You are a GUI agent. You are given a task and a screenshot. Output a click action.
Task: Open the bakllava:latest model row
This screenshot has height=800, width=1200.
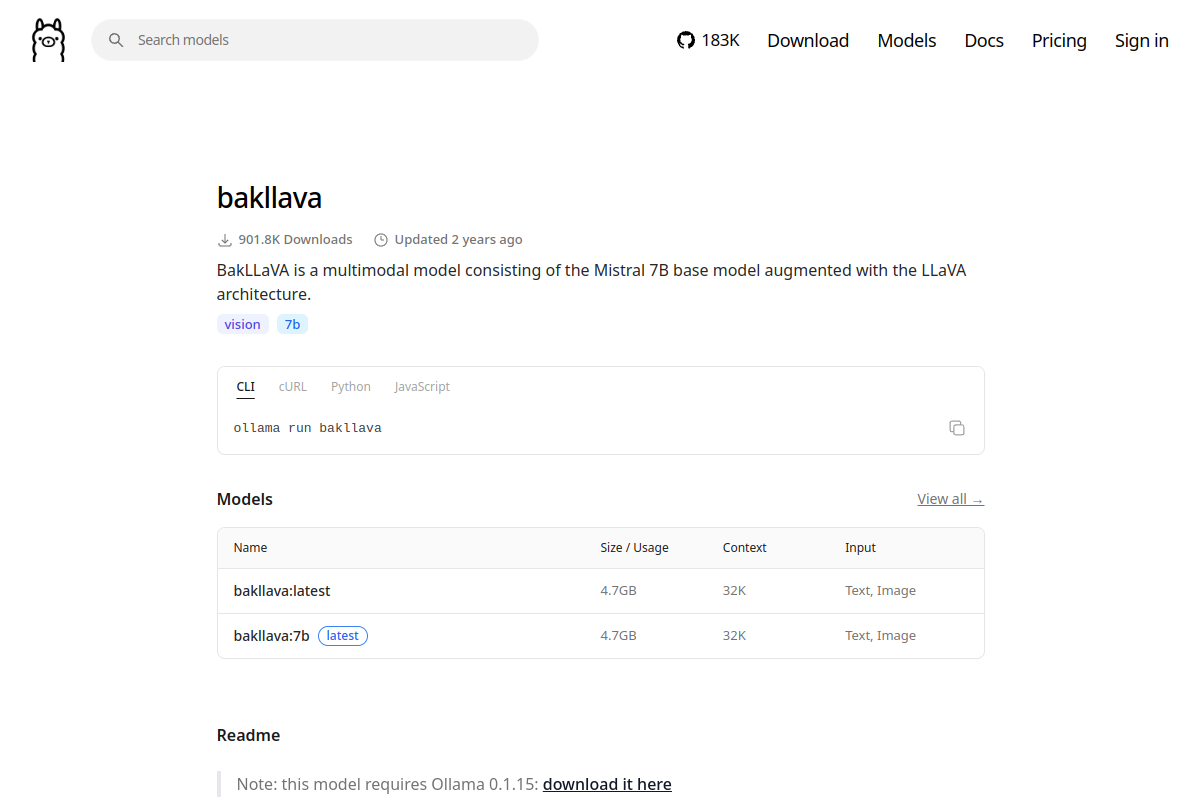[601, 591]
